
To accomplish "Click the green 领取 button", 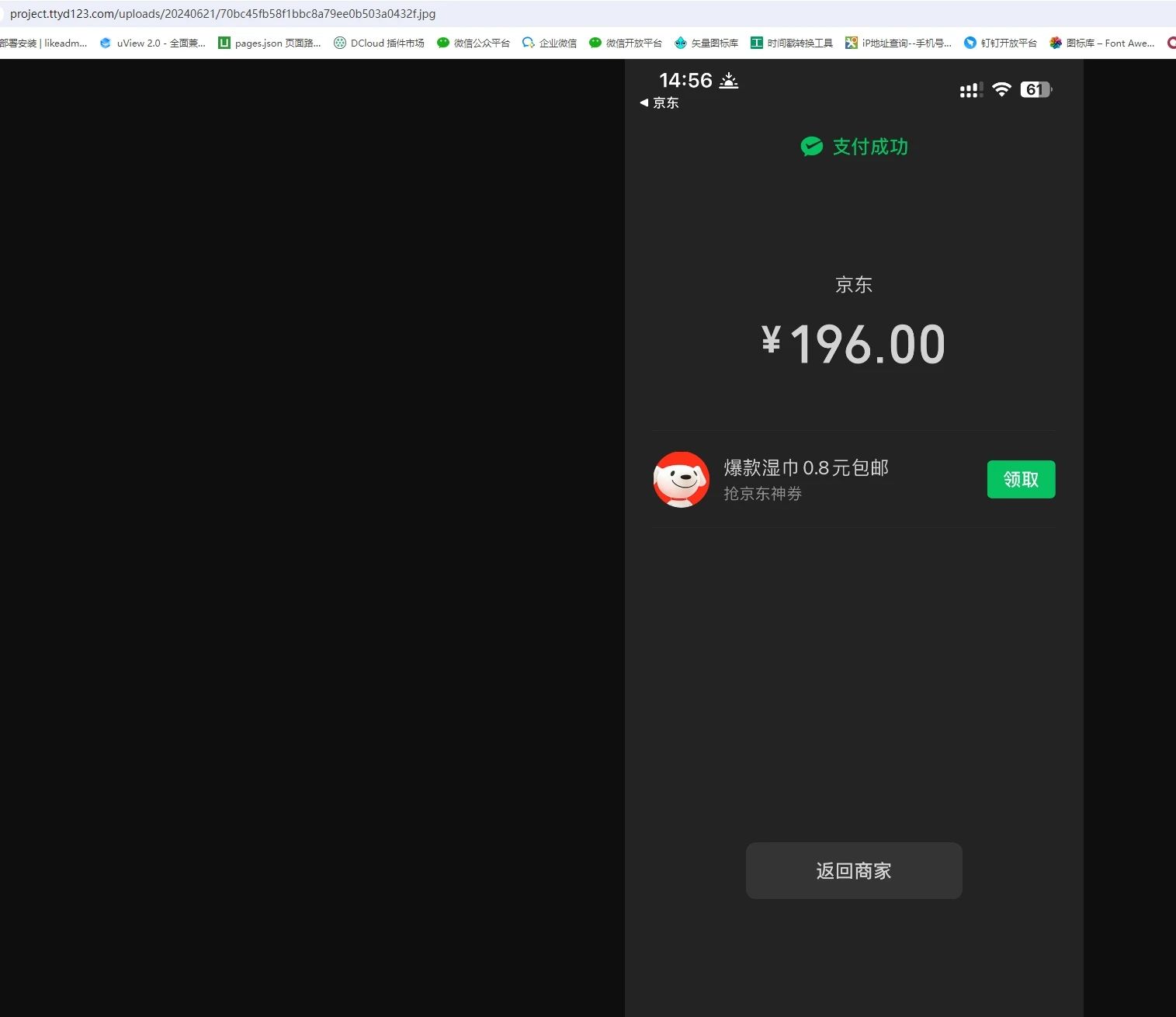I will click(1021, 479).
